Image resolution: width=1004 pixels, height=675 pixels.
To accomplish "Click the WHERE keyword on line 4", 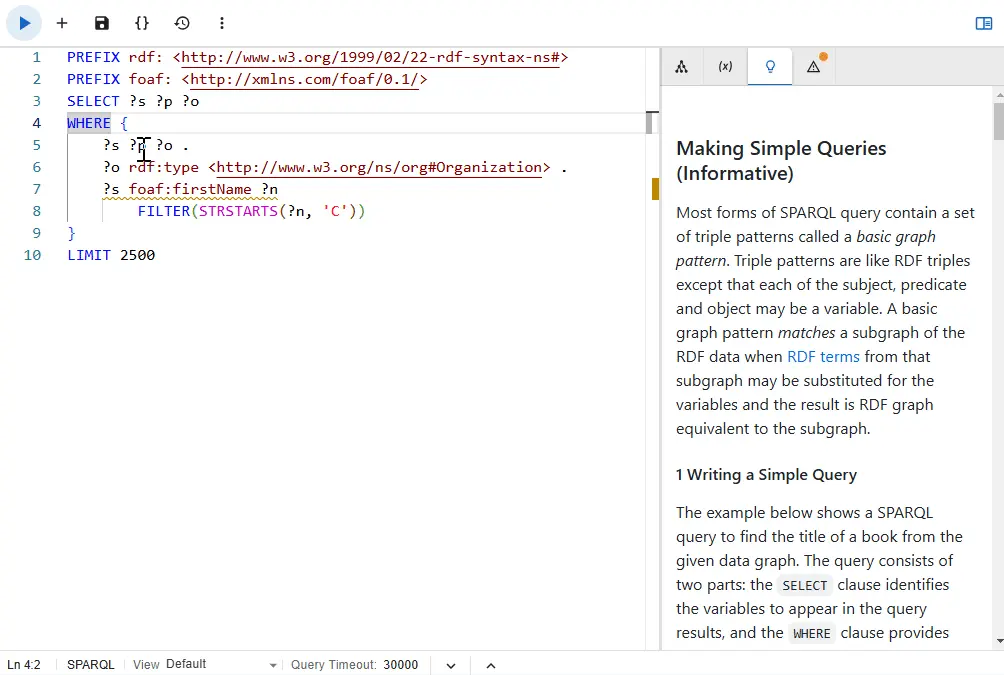I will [89, 123].
